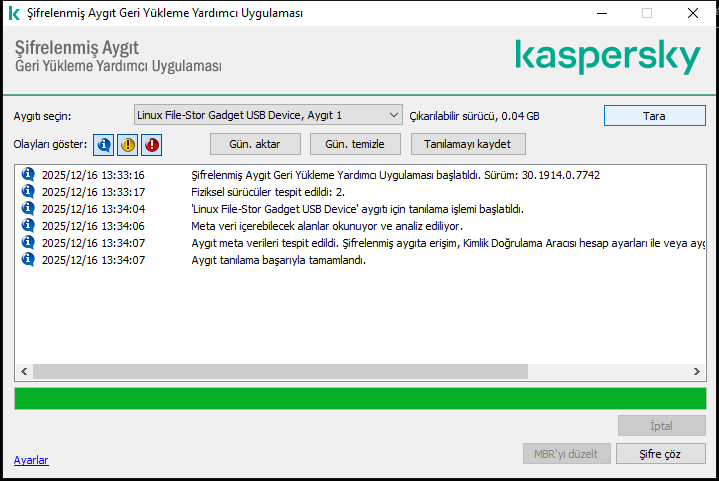
Task: Select 'Fiziksel sürücüler tespit edildi: 2.' message
Action: [x=268, y=192]
